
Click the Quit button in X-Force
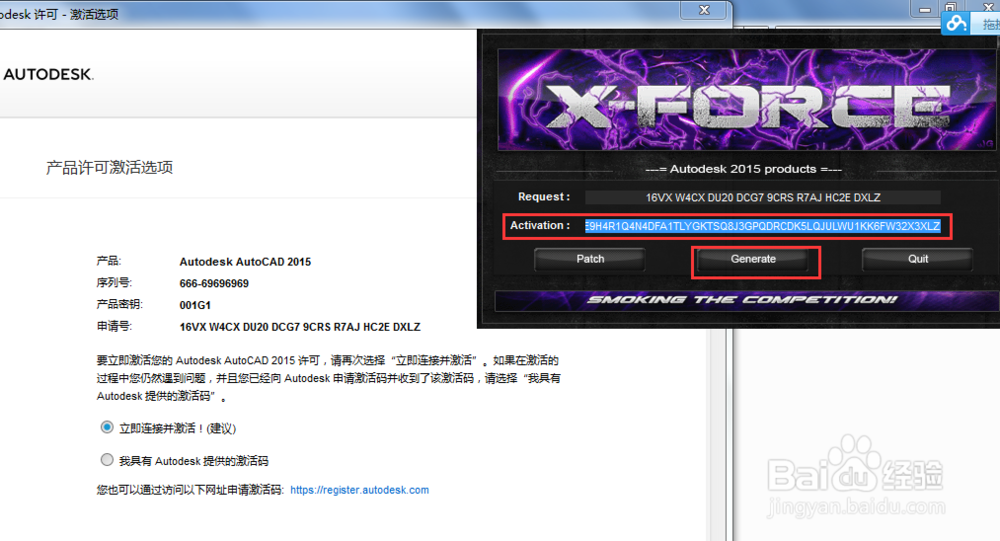(918, 259)
